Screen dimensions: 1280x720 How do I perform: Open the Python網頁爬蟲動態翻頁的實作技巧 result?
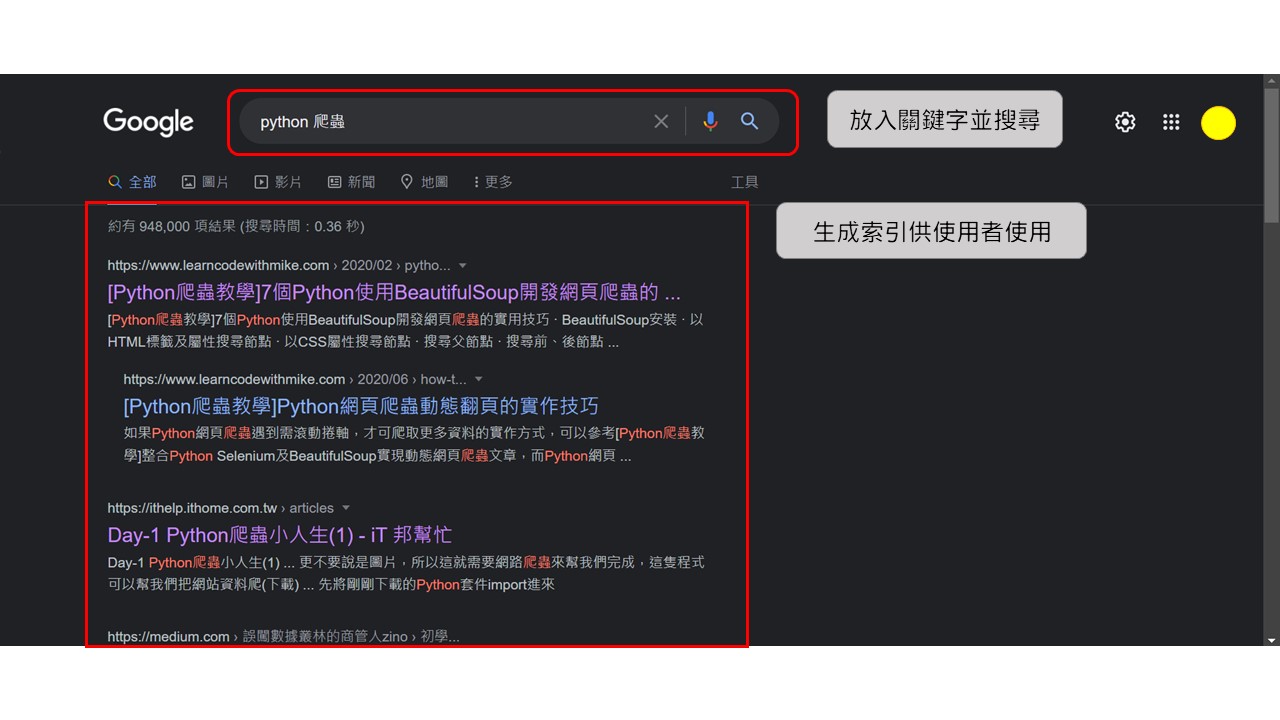(361, 406)
